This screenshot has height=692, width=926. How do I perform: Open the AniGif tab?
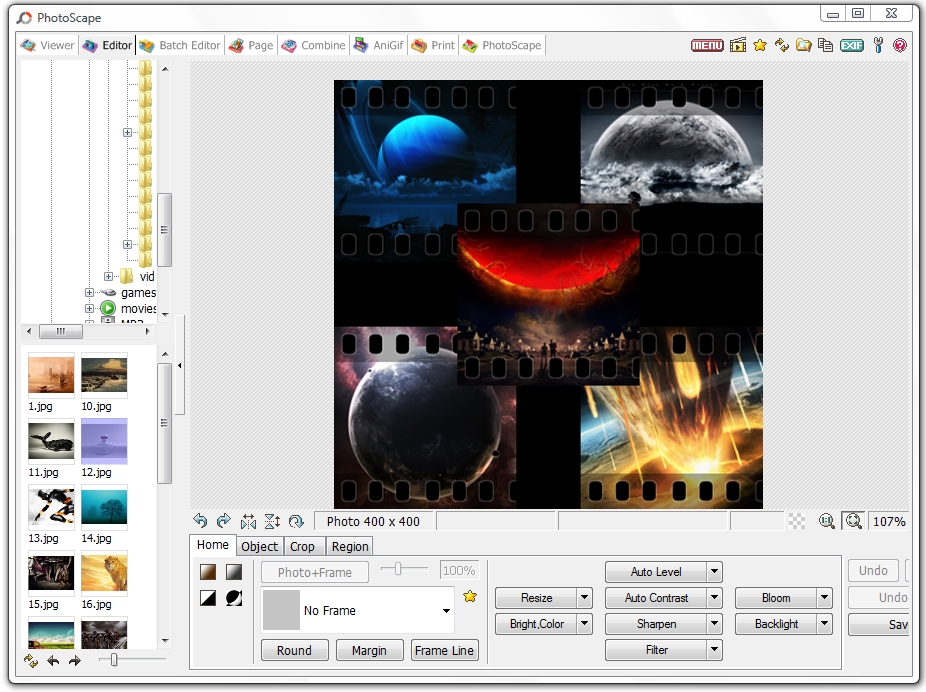click(379, 45)
